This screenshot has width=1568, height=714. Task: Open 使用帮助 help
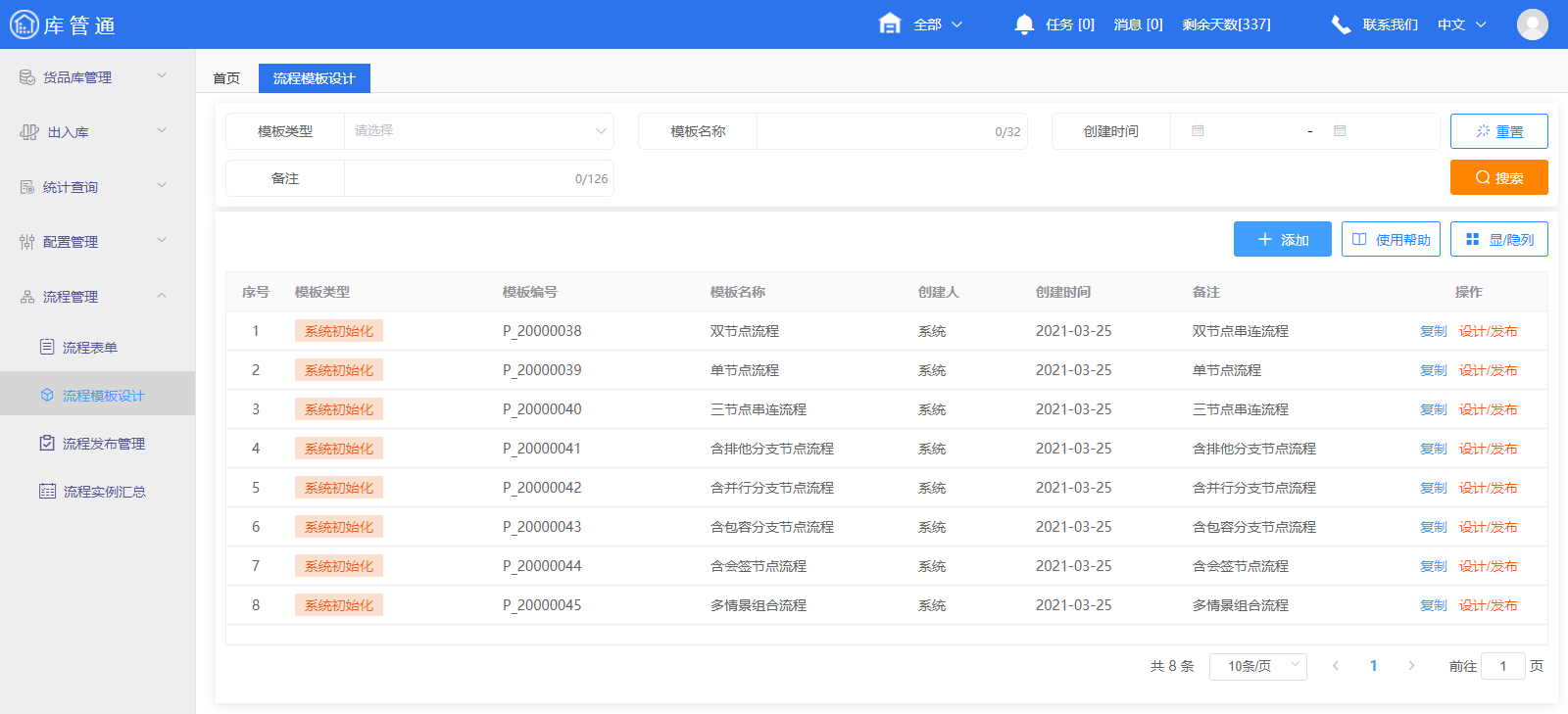click(1391, 239)
